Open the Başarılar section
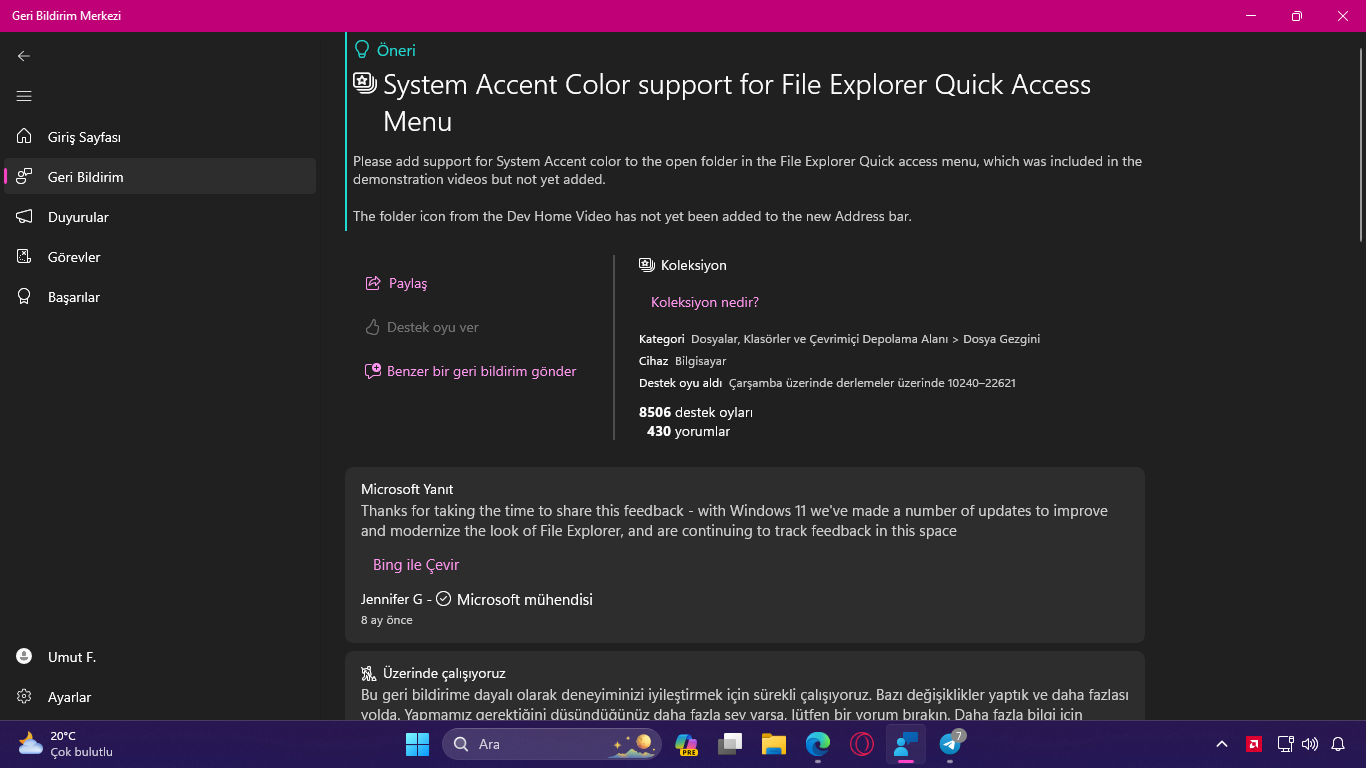Screen dimensions: 1366x768 coord(160,297)
